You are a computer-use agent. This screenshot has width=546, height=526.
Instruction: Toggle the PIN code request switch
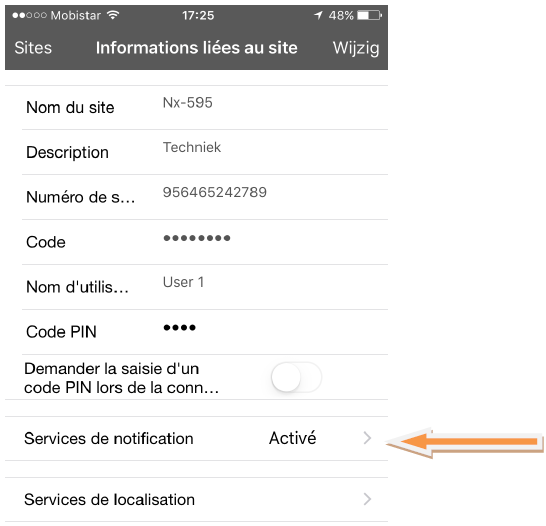click(296, 377)
